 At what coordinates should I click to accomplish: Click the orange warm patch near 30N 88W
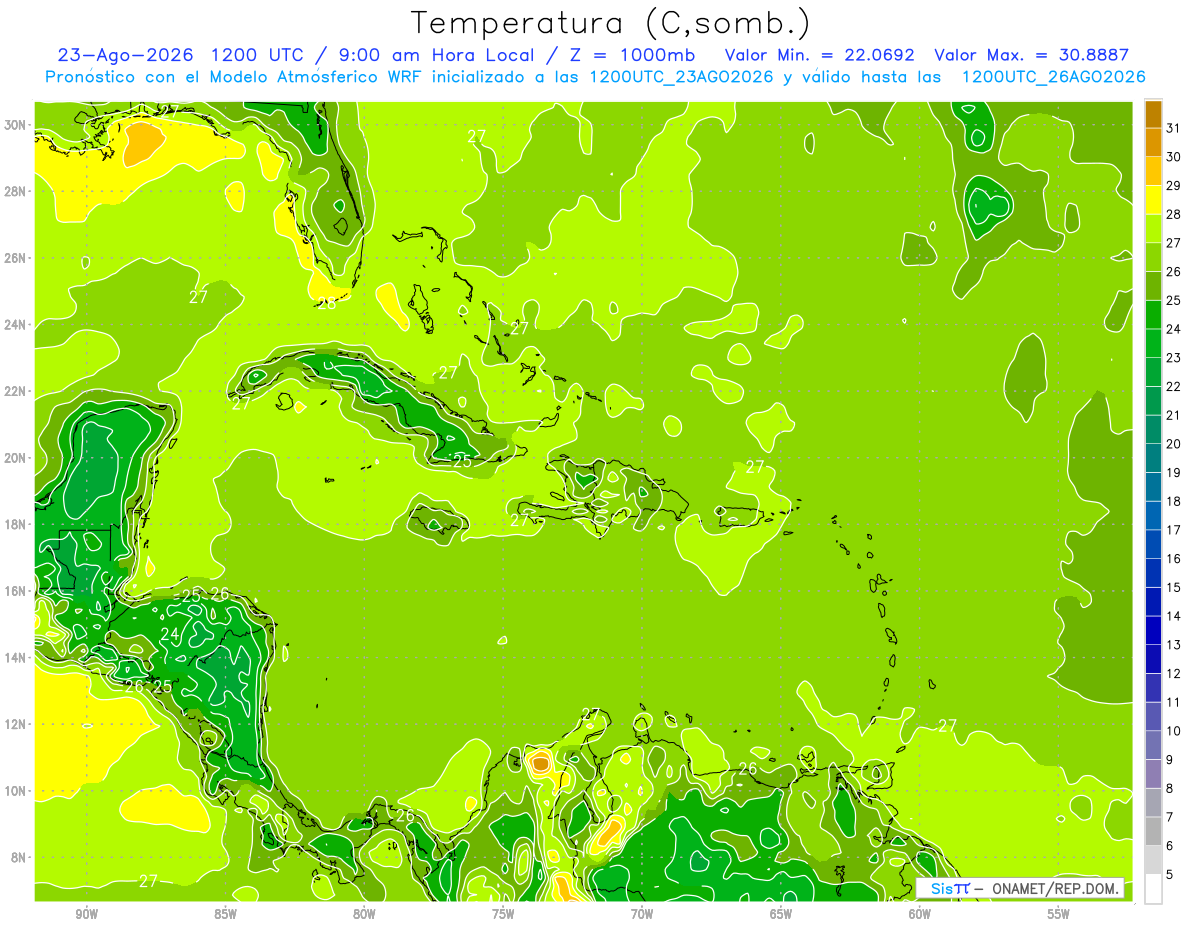tap(143, 144)
